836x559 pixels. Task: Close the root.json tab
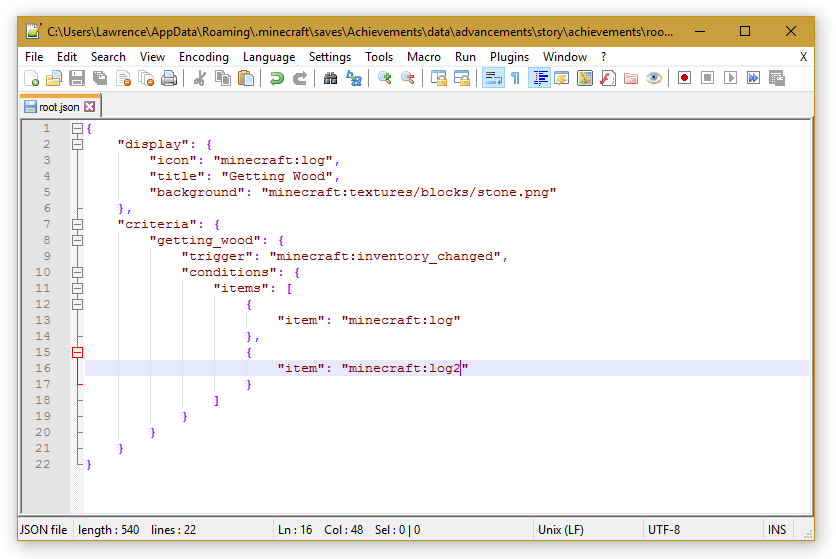pyautogui.click(x=90, y=107)
